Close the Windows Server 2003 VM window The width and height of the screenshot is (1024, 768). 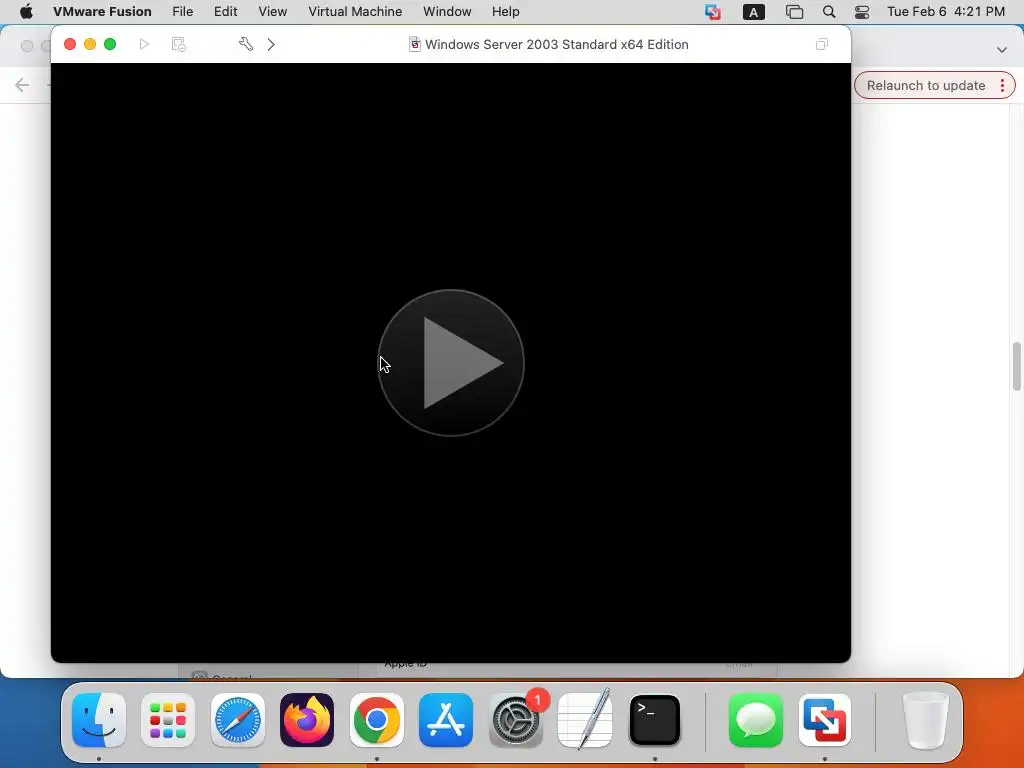(x=70, y=44)
